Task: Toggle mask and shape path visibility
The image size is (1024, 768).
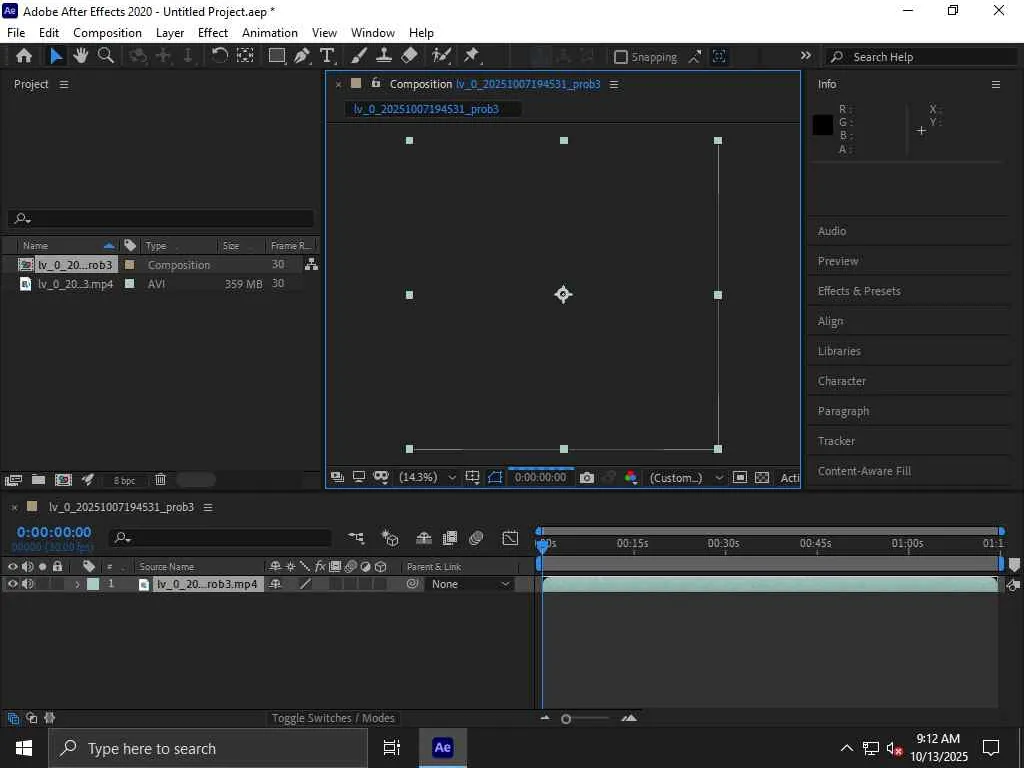Action: [496, 477]
